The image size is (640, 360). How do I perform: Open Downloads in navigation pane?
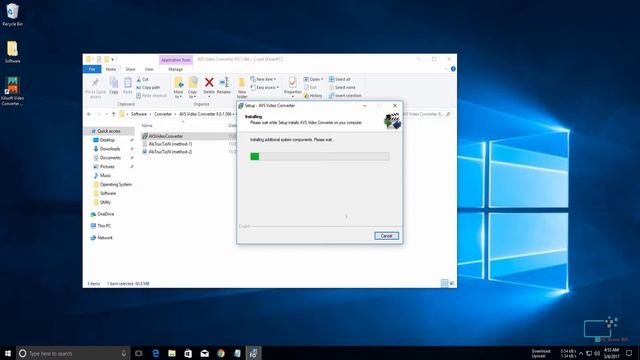click(x=110, y=149)
